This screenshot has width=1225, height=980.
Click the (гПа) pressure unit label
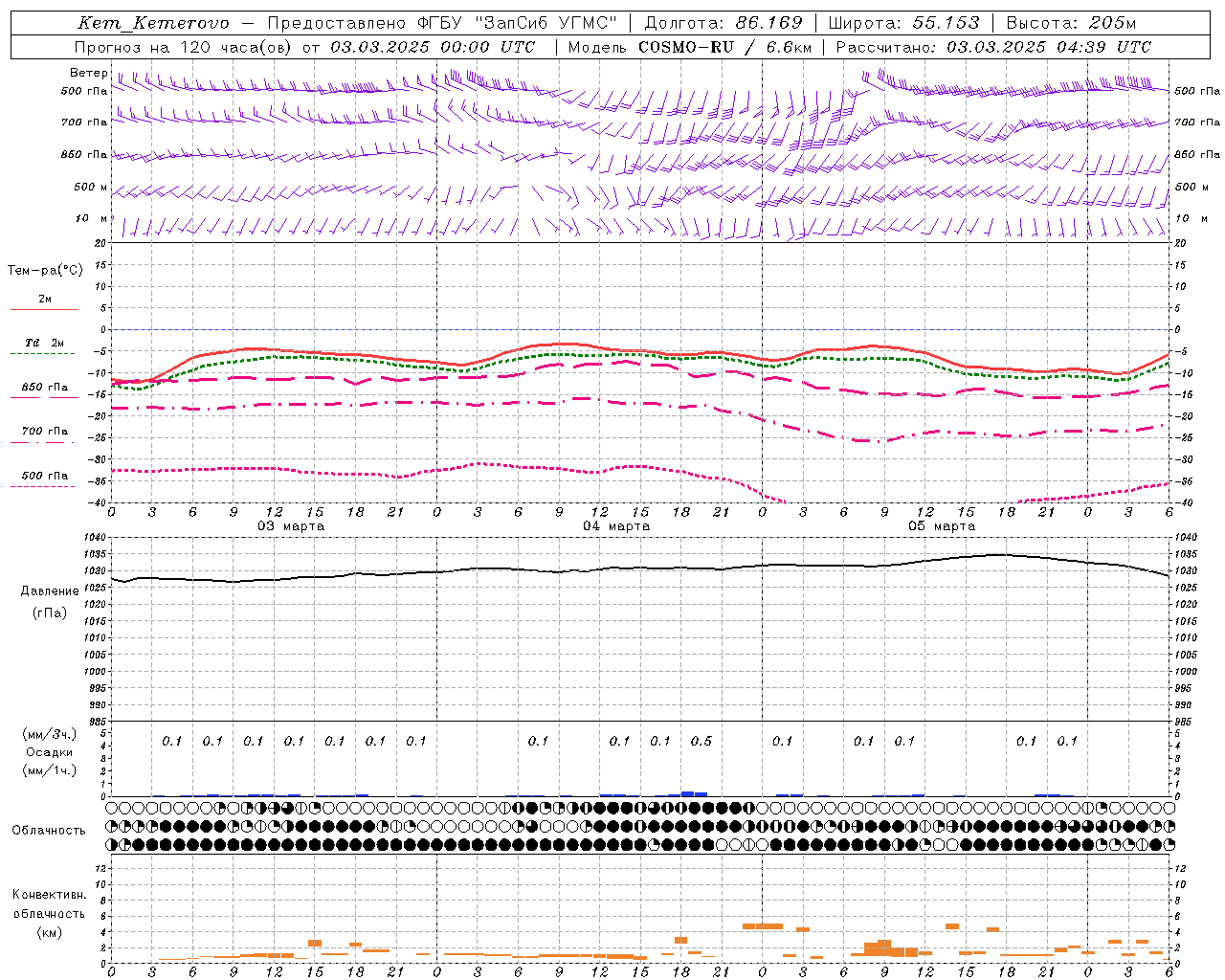tap(50, 612)
